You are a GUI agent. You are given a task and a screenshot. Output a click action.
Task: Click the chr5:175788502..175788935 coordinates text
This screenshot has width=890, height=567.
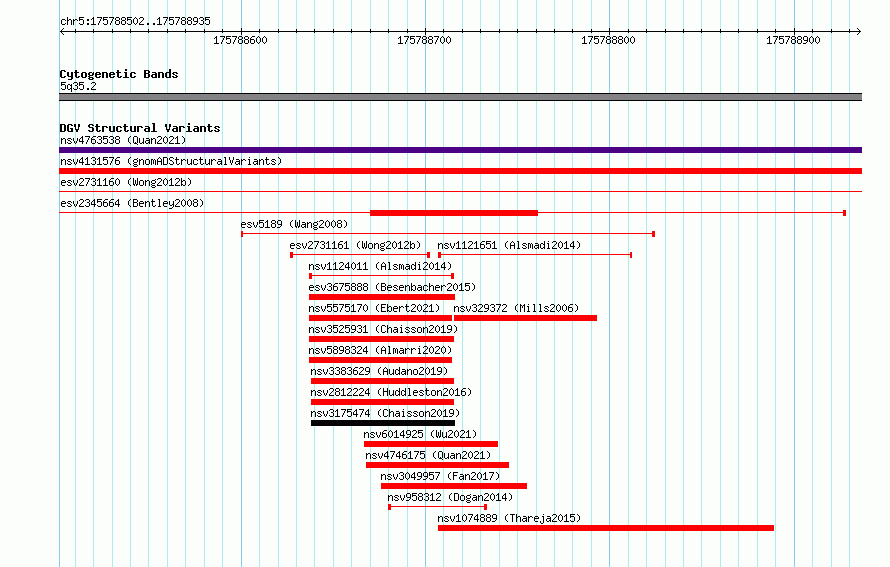click(x=135, y=21)
